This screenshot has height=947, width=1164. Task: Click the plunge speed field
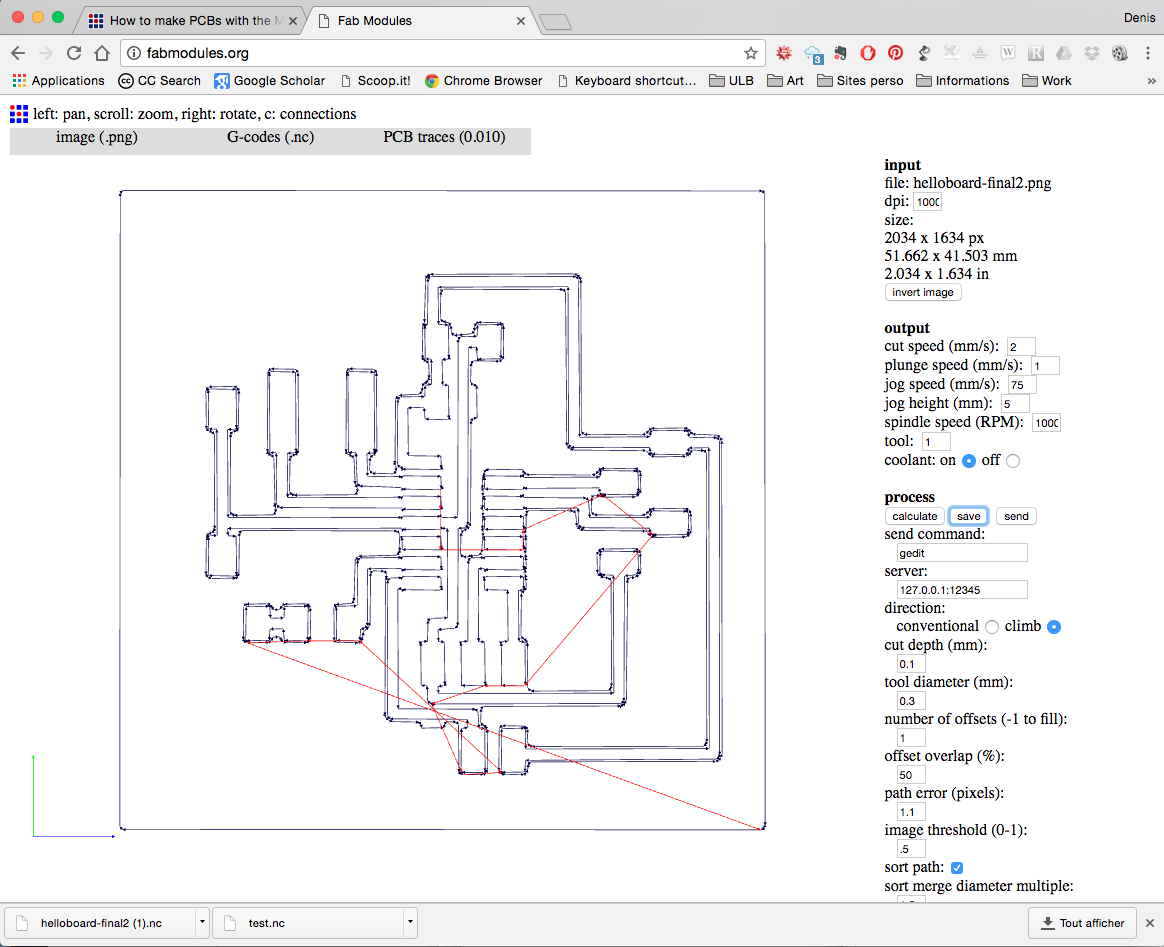(x=1045, y=366)
